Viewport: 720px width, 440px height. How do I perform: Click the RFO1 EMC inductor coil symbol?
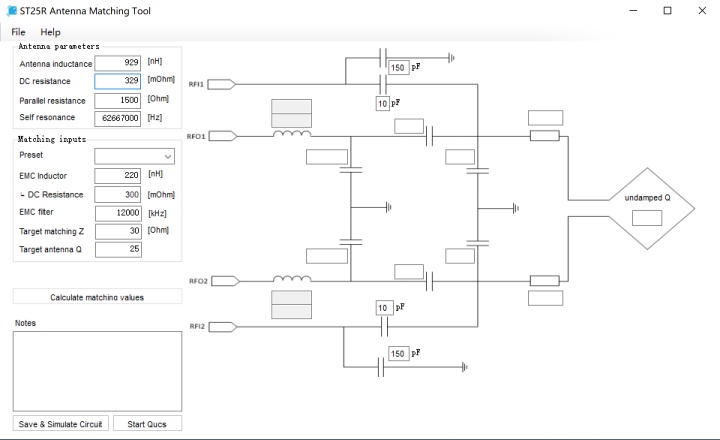[292, 134]
